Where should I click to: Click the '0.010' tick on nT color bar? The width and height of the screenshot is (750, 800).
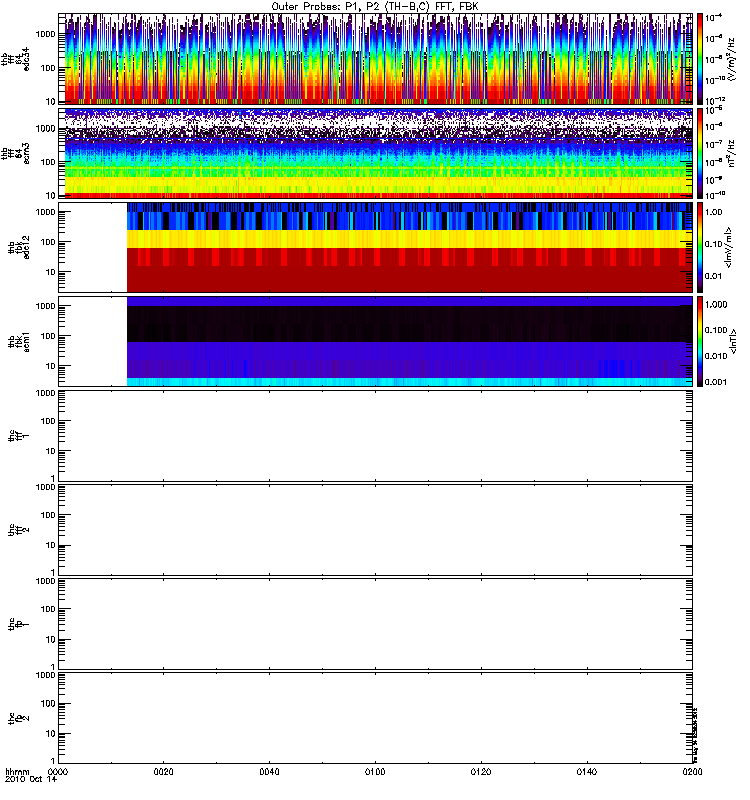[716, 356]
